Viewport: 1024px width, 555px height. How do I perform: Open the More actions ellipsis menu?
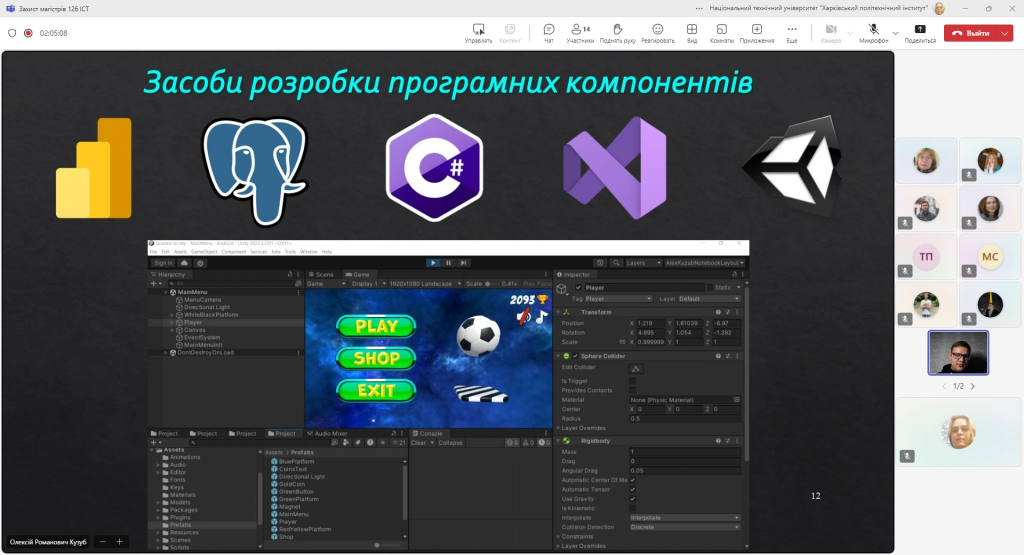point(792,33)
